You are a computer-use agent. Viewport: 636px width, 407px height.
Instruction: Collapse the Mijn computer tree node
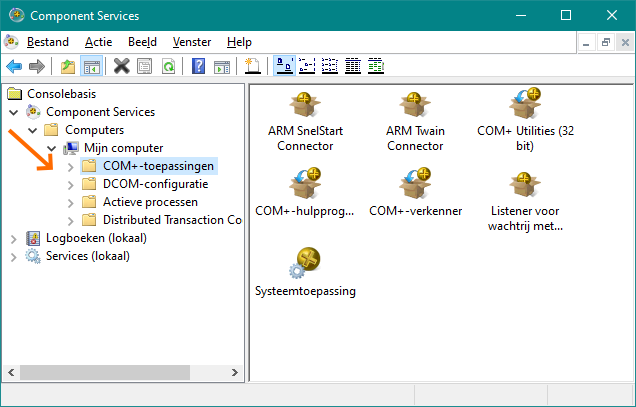coord(52,149)
